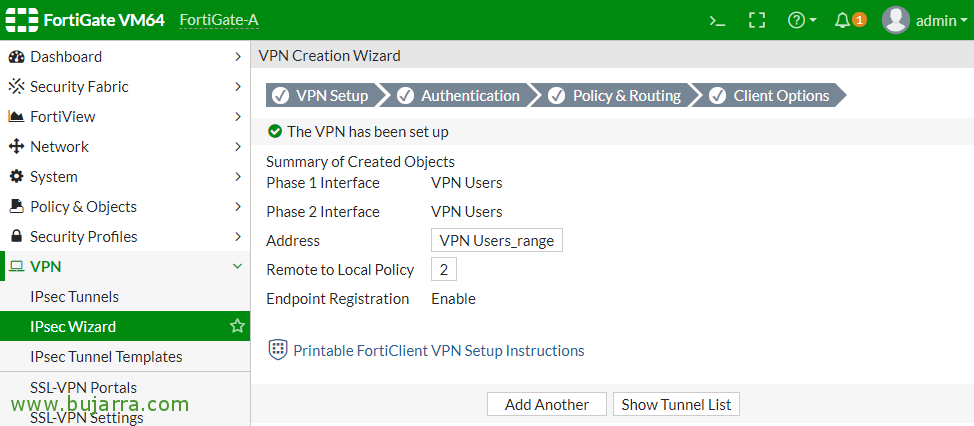
Task: Open the notifications bell
Action: tap(842, 20)
